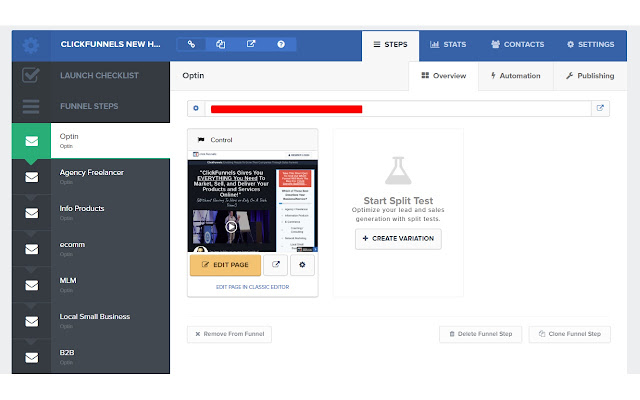640x400 pixels.
Task: Open Funnel Steps in sidebar
Action: pyautogui.click(x=91, y=106)
